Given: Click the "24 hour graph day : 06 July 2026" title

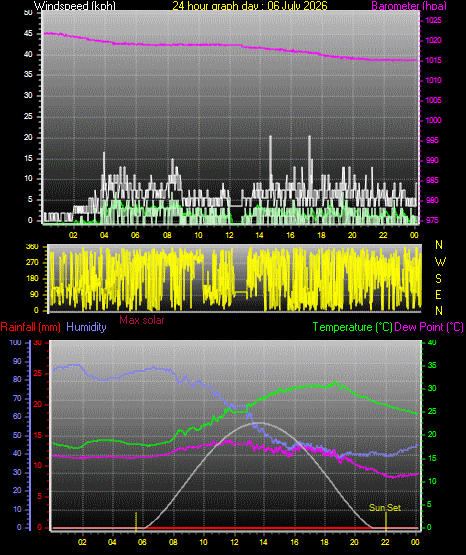Looking at the screenshot, I should [250, 6].
